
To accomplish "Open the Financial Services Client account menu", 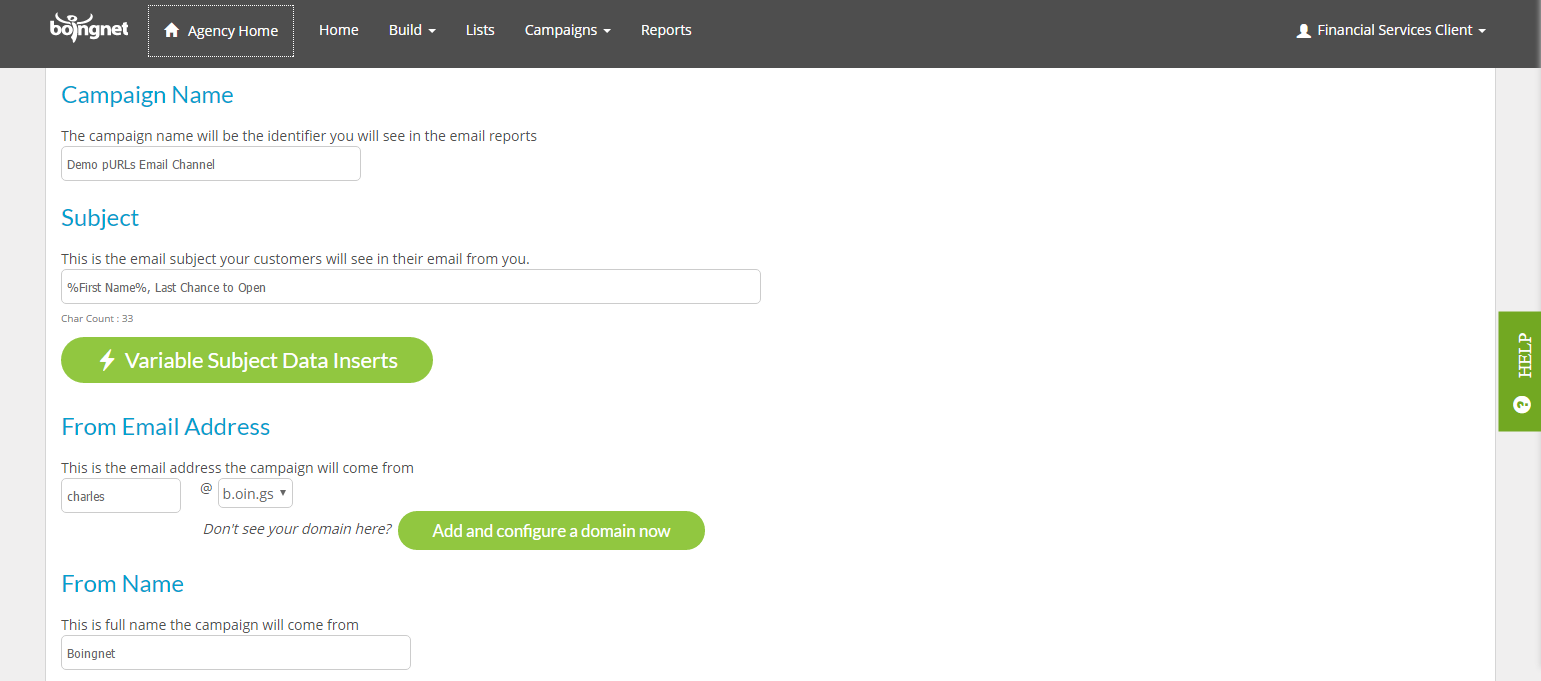I will (x=1391, y=30).
